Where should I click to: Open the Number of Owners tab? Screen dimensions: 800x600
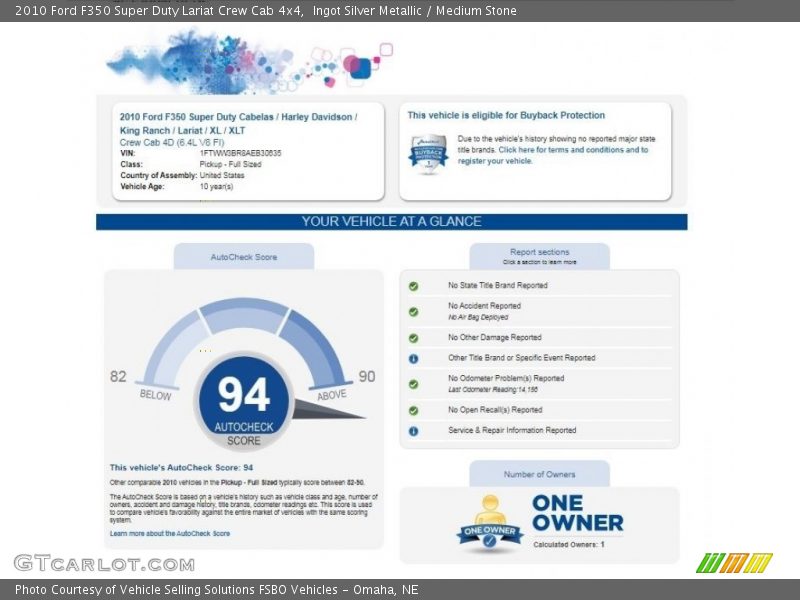coord(539,474)
